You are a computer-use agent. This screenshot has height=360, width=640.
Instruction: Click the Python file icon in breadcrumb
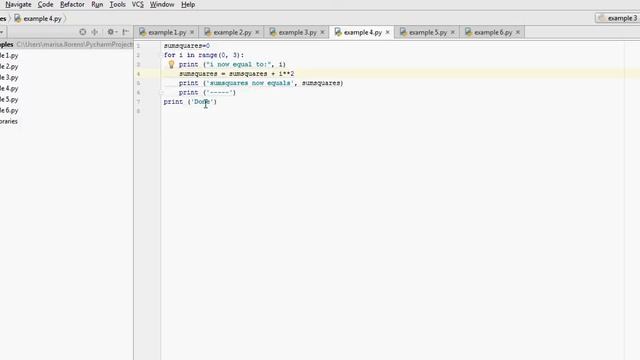click(x=18, y=18)
